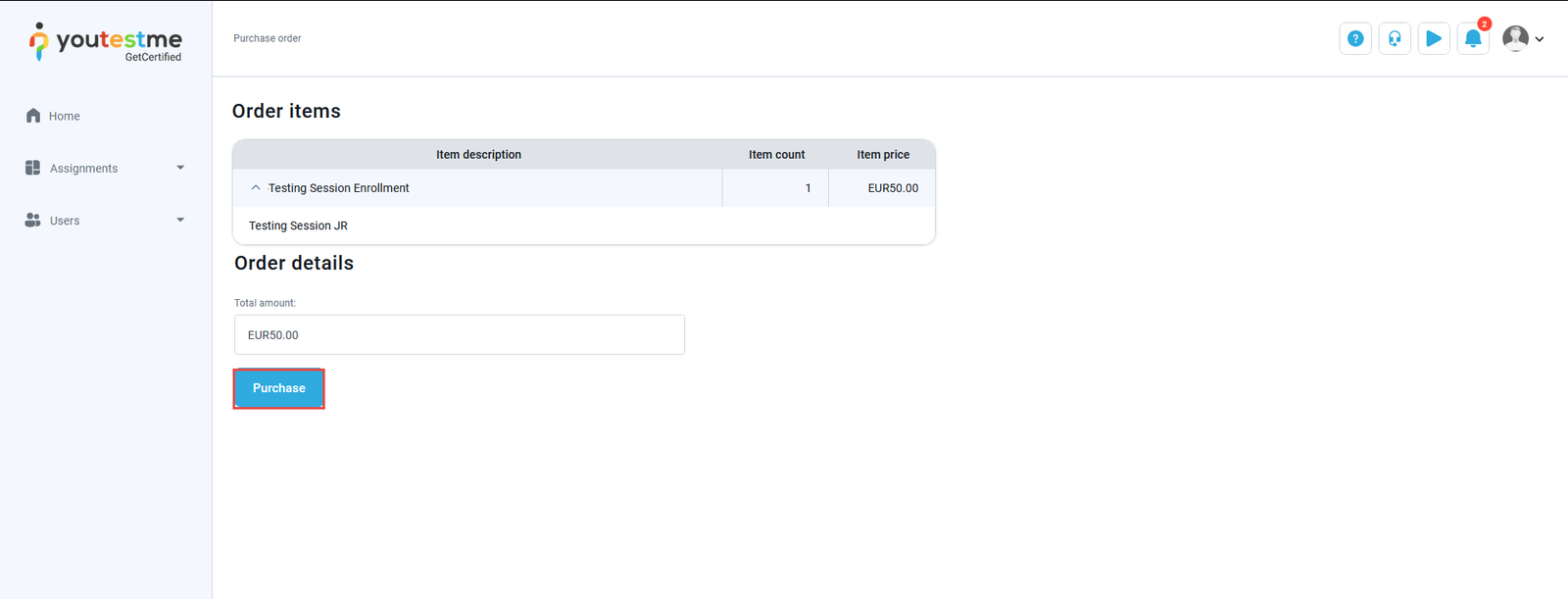This screenshot has width=1568, height=599.
Task: Click the YouTestMe logo
Action: (x=105, y=42)
